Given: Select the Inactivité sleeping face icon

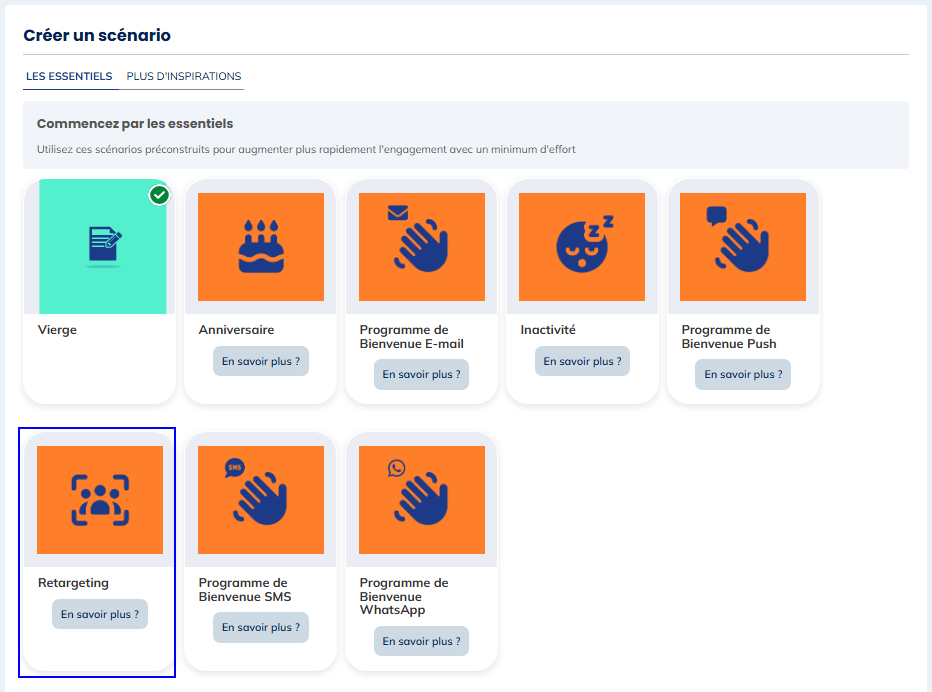Looking at the screenshot, I should (x=582, y=246).
